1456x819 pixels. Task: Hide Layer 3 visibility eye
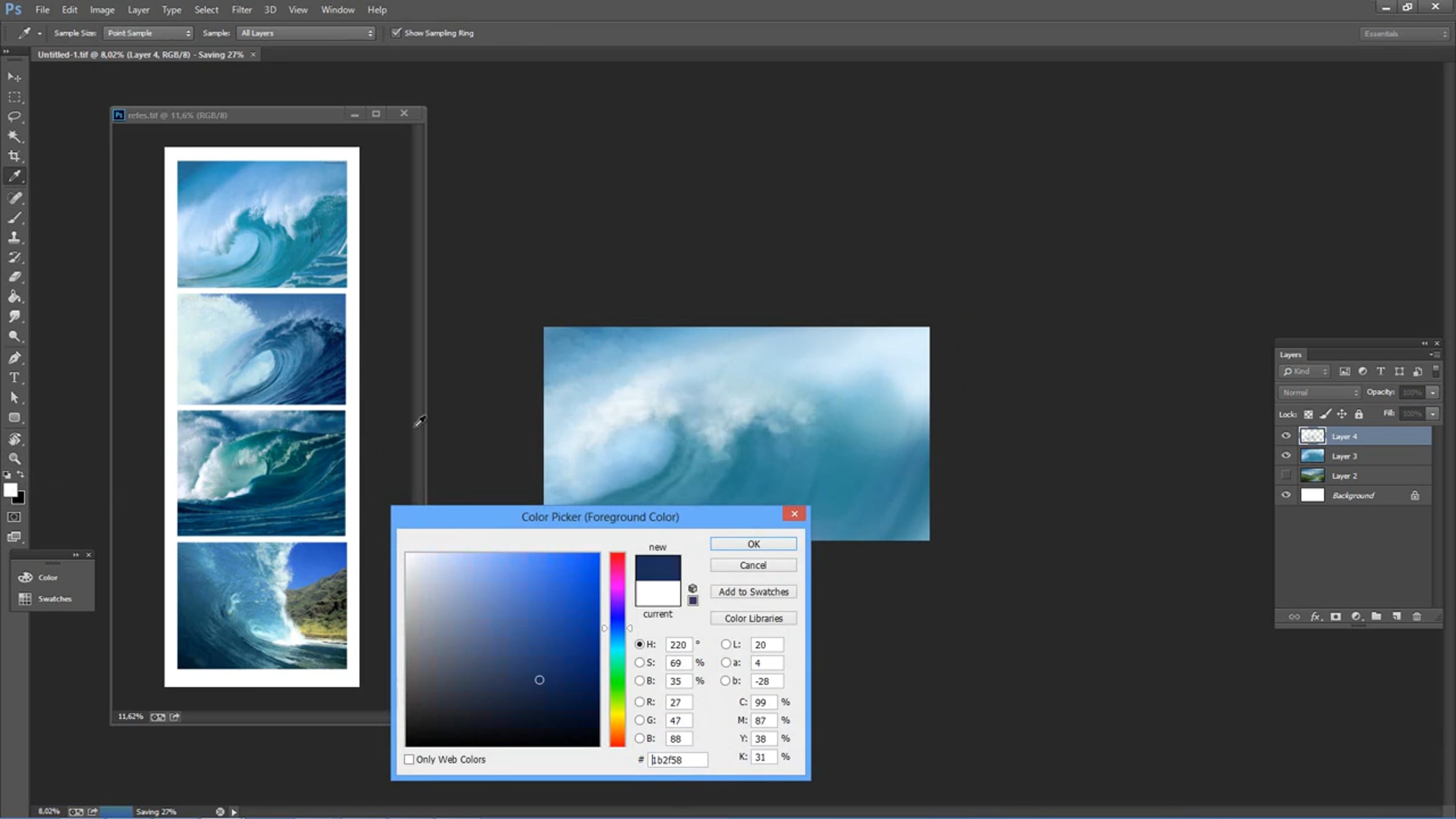1286,456
